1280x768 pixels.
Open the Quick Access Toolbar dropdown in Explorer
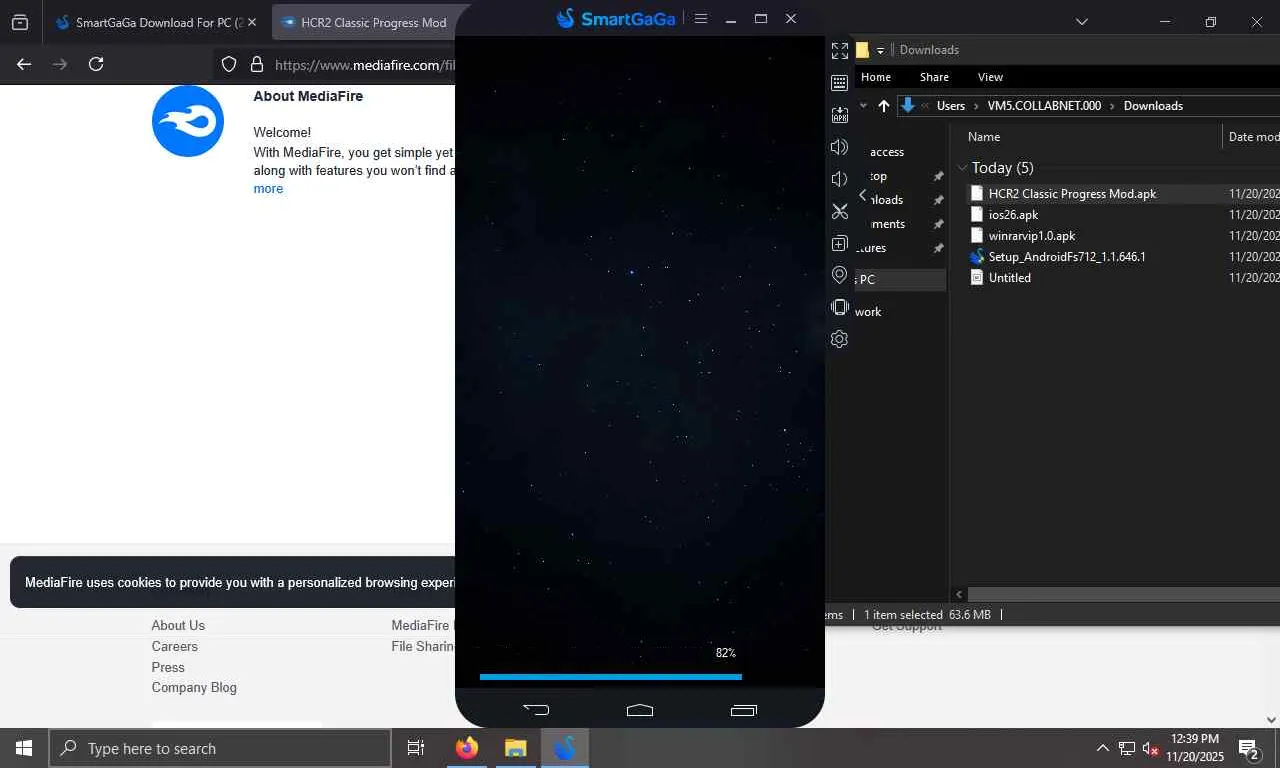(880, 50)
